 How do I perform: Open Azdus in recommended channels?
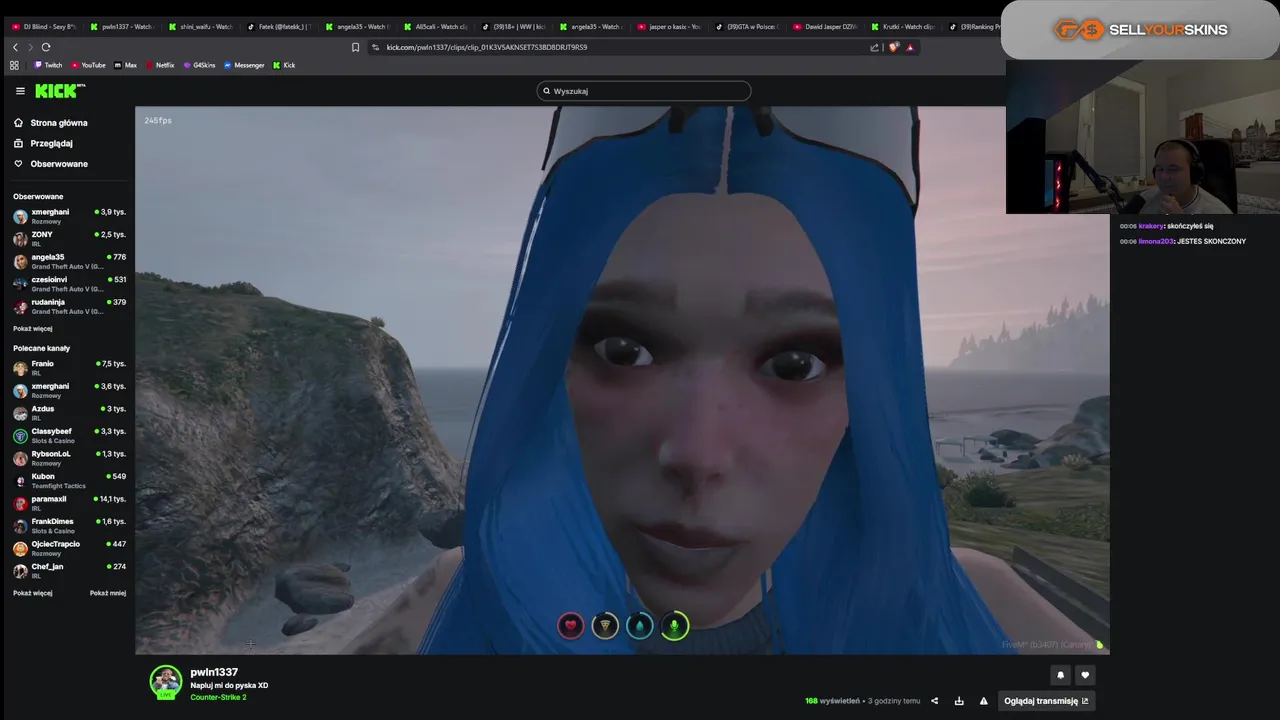69,413
